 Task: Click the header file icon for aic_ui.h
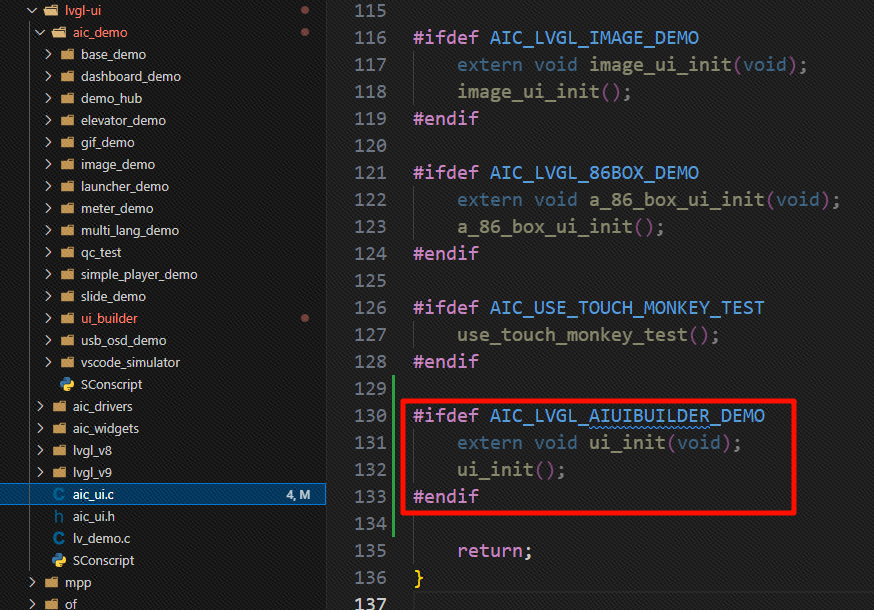tap(58, 516)
